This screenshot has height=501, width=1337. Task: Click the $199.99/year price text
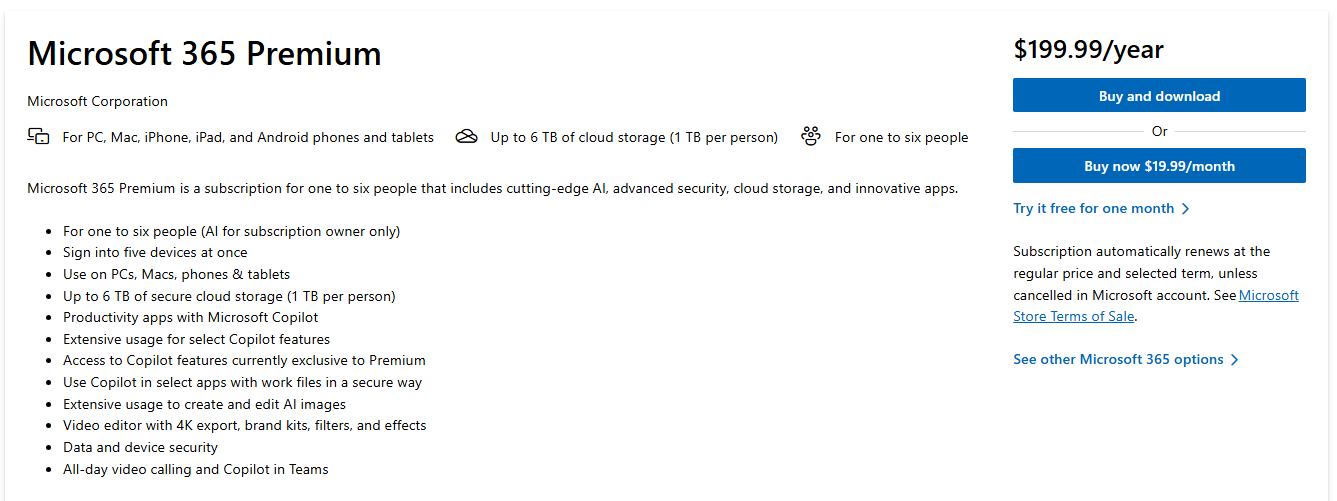click(x=1088, y=49)
